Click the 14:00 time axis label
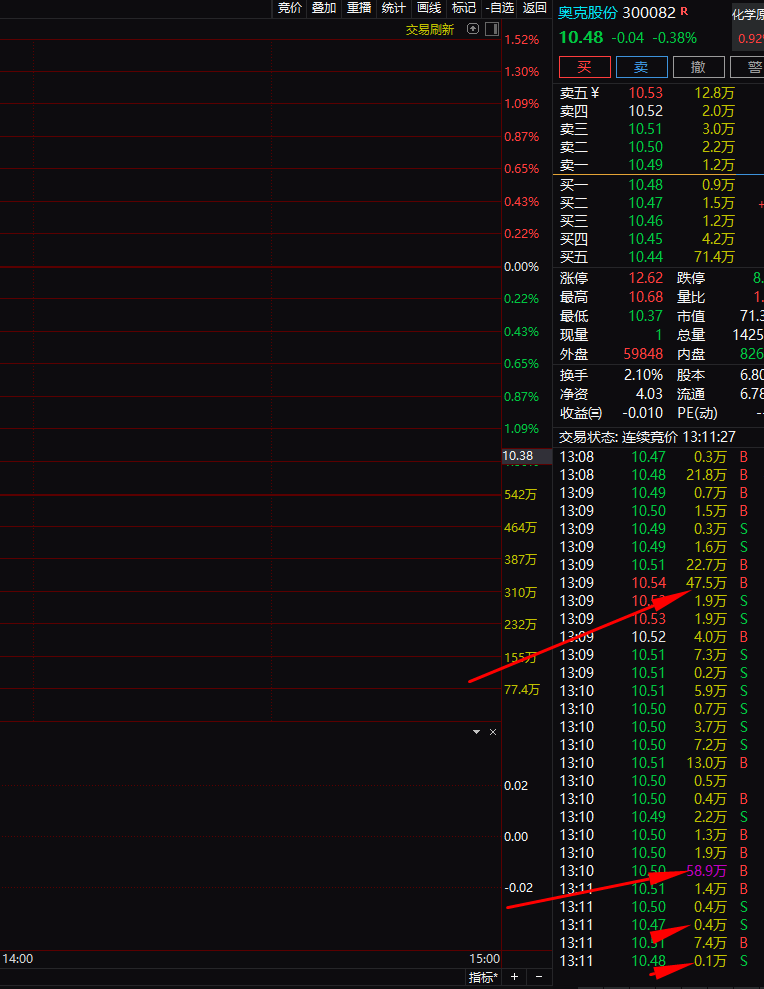The width and height of the screenshot is (764, 989). (x=18, y=959)
